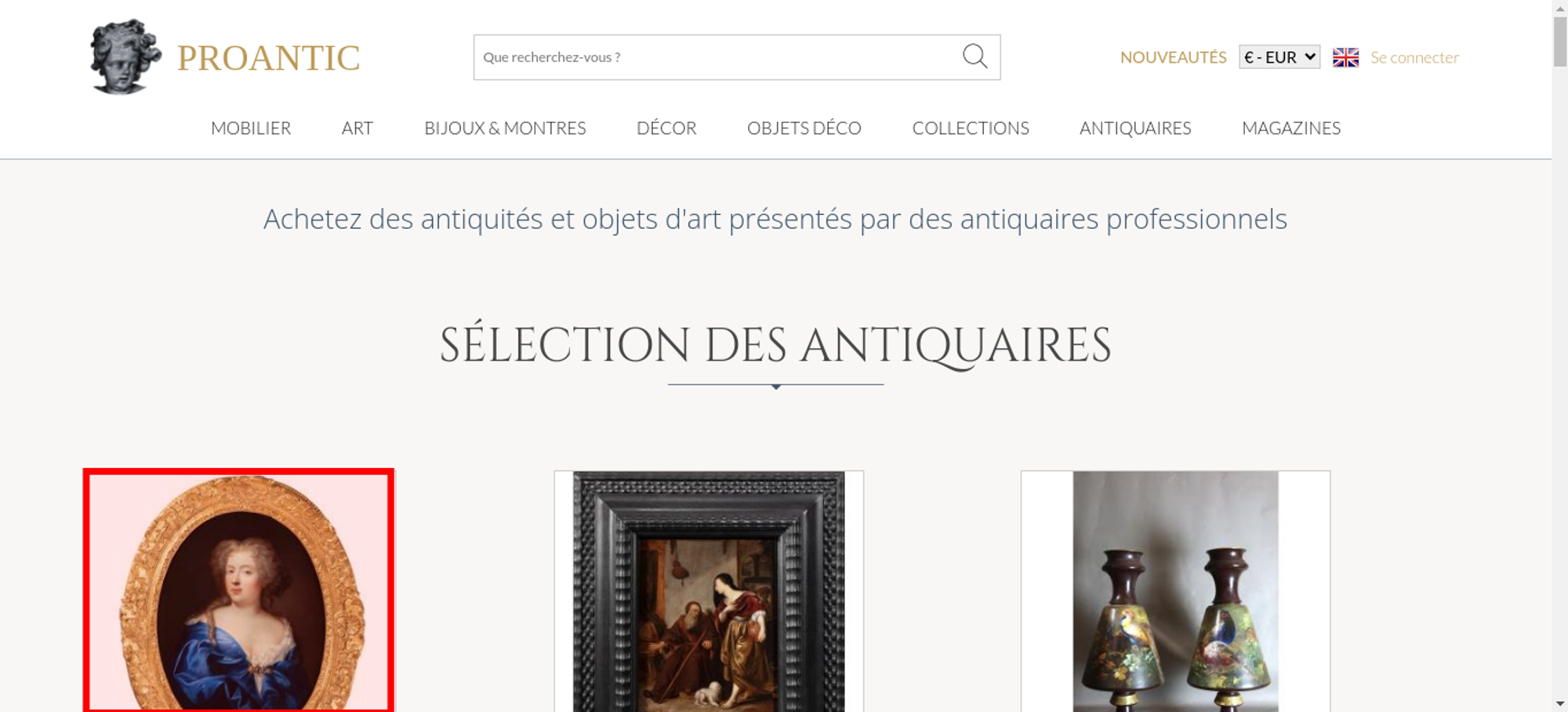Click the magnifying glass search icon
The width and height of the screenshot is (1568, 712).
[975, 56]
